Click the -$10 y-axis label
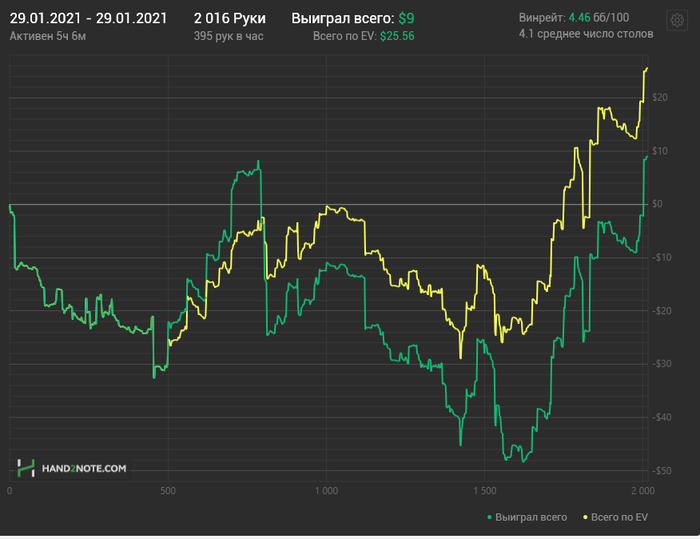Viewport: 700px width, 539px height. (661, 257)
